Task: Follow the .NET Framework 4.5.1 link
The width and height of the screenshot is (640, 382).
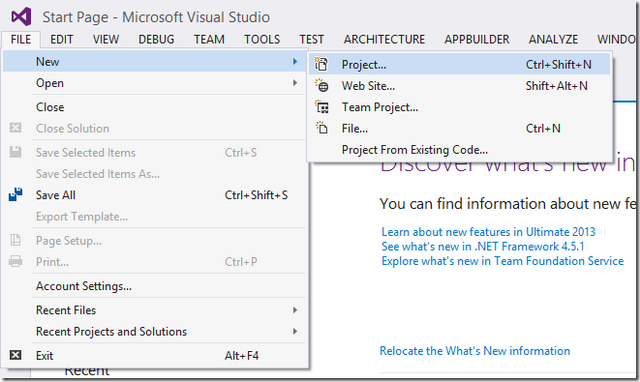Action: pos(483,247)
